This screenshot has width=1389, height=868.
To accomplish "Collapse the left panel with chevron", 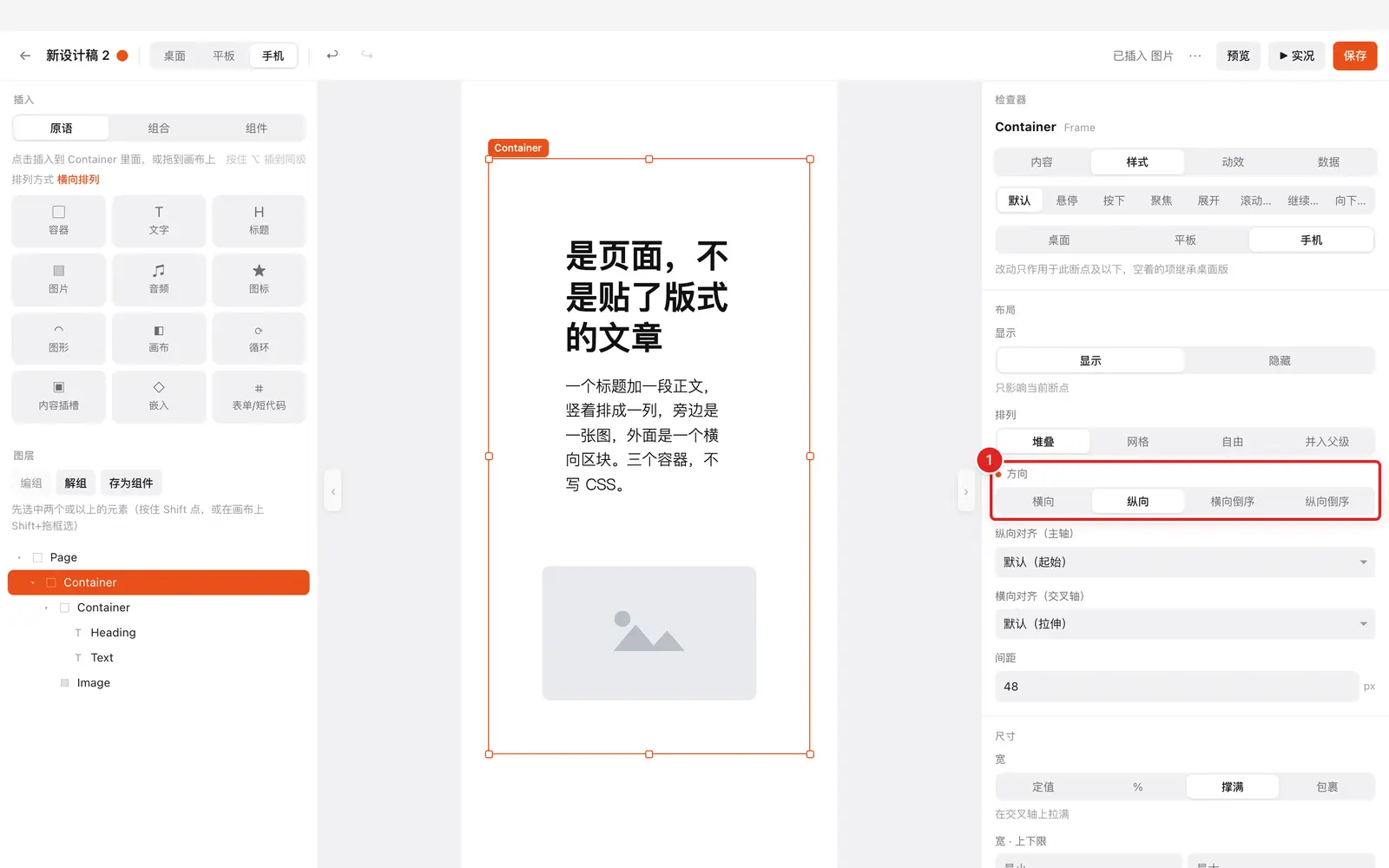I will point(333,491).
